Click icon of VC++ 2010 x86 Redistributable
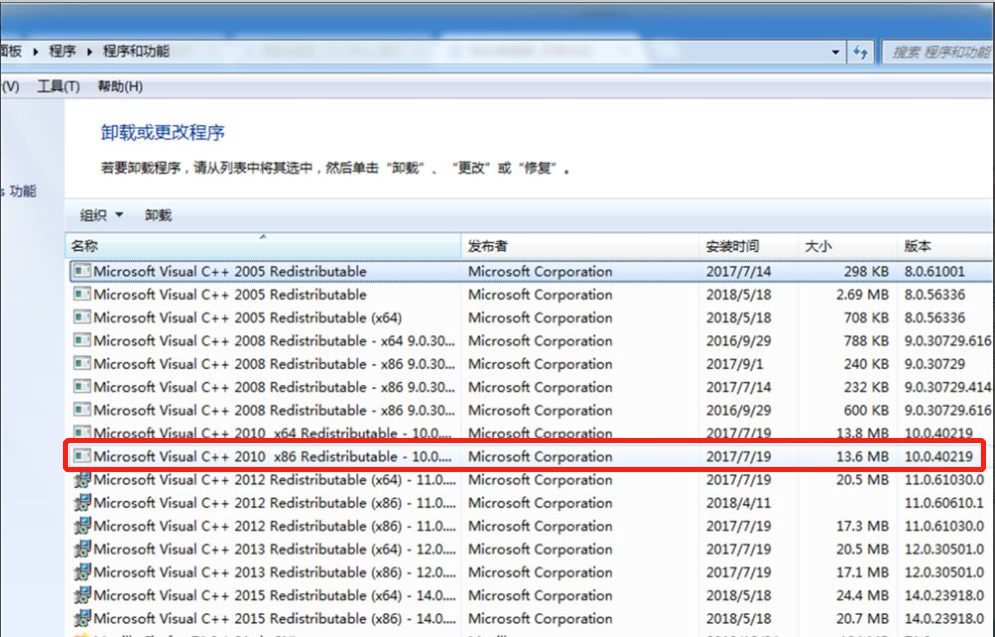The image size is (995, 637). (x=81, y=456)
